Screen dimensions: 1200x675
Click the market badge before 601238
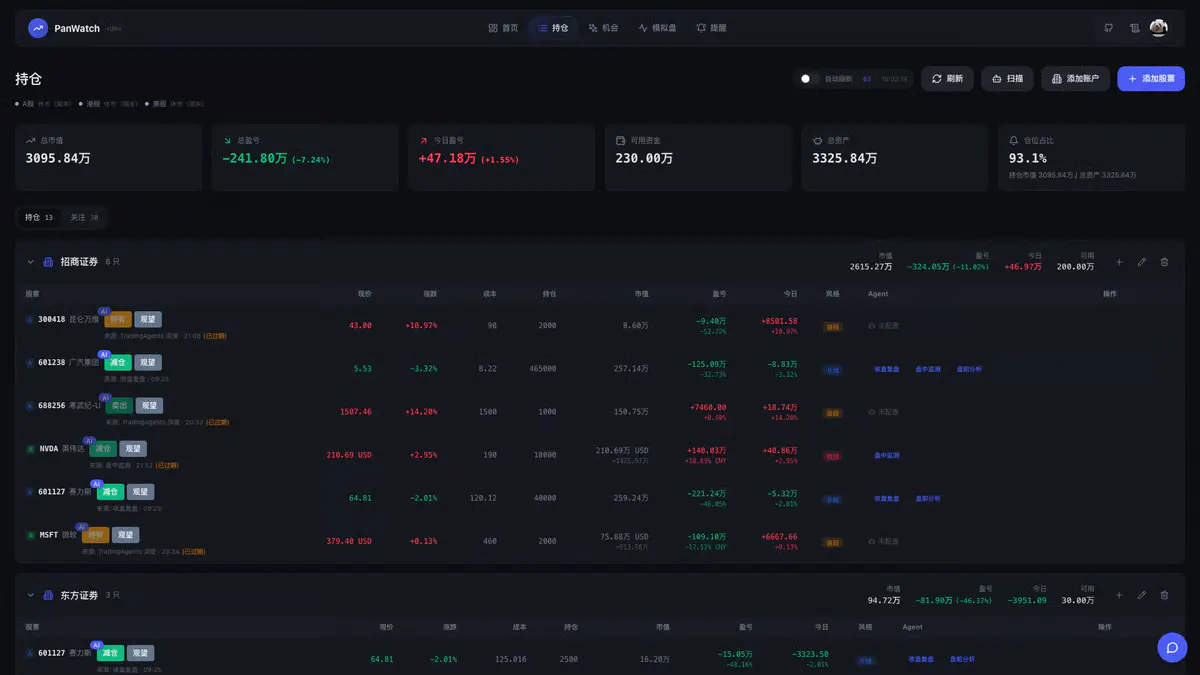[x=30, y=363]
